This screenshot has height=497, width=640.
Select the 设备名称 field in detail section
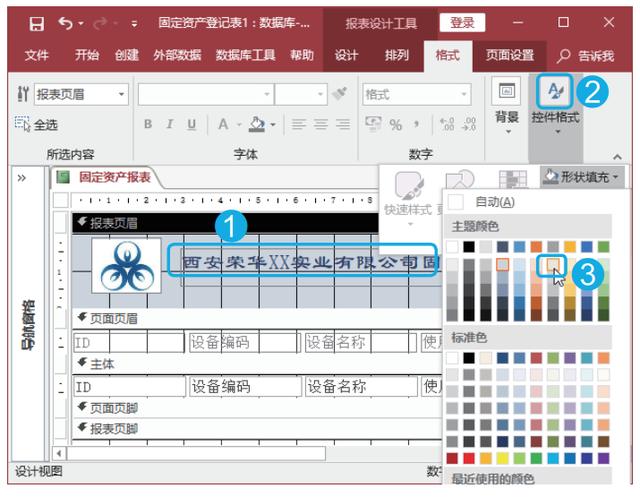point(361,386)
